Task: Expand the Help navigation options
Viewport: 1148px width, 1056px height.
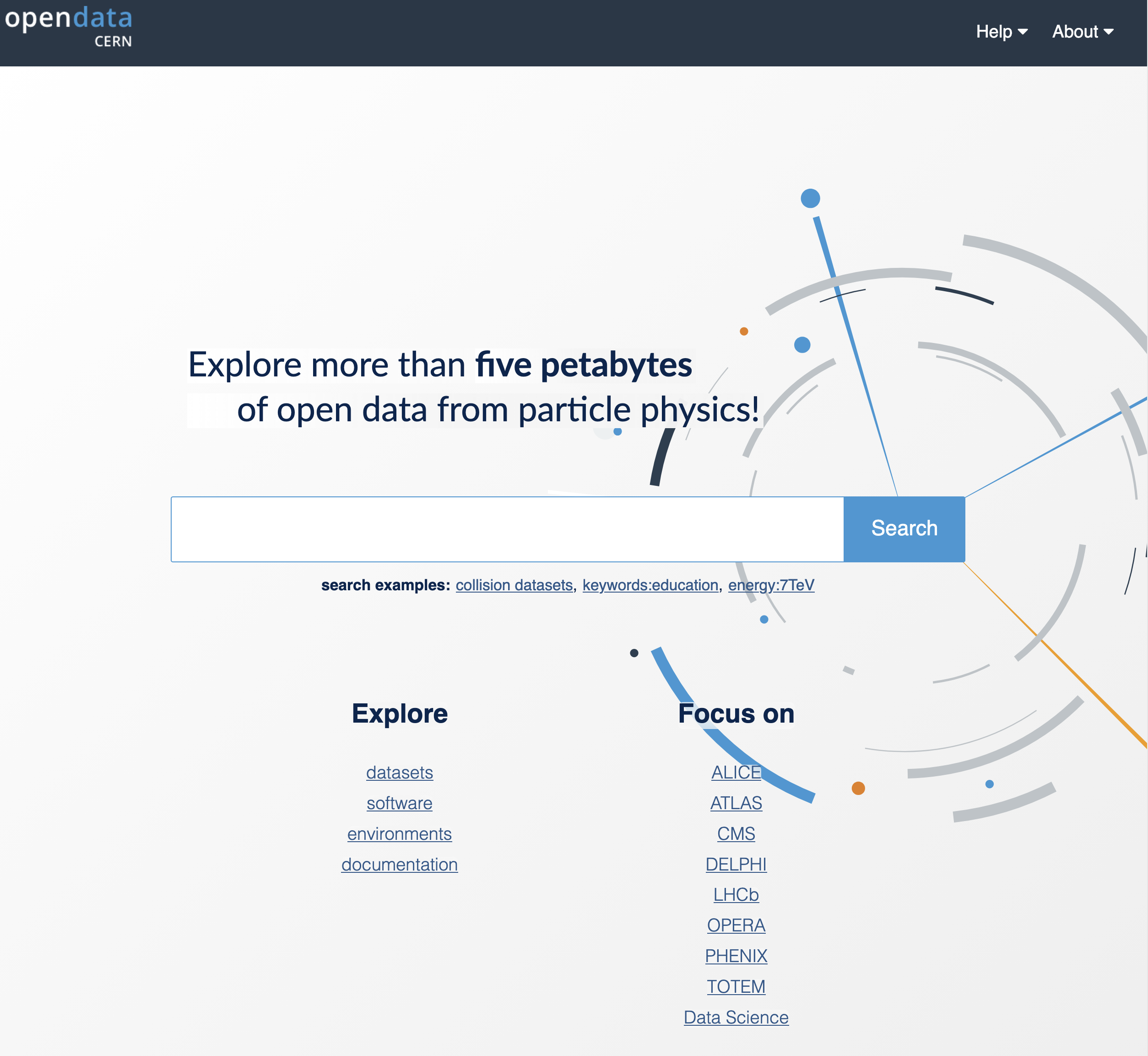Action: [x=1001, y=32]
